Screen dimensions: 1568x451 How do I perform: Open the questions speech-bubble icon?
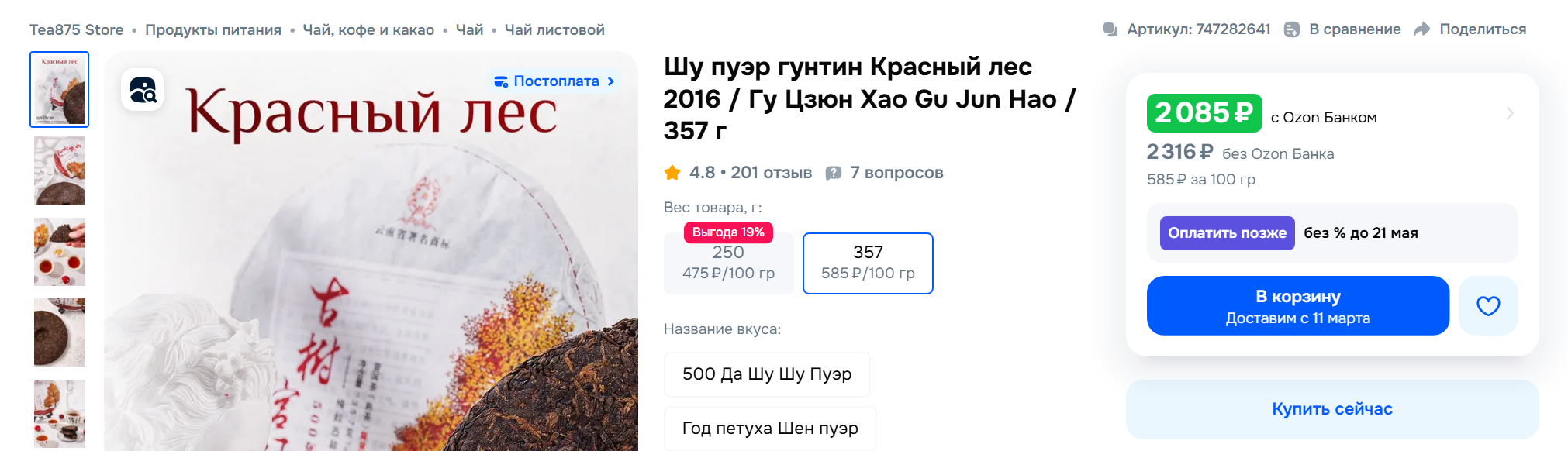834,173
